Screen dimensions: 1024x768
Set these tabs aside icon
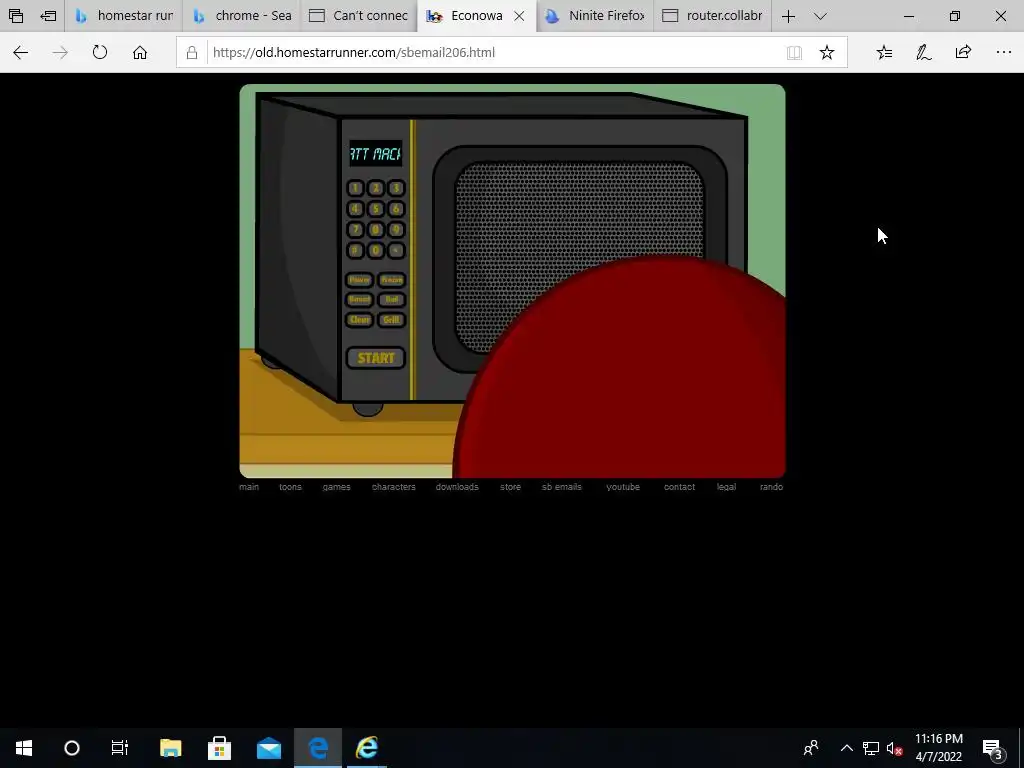(48, 16)
